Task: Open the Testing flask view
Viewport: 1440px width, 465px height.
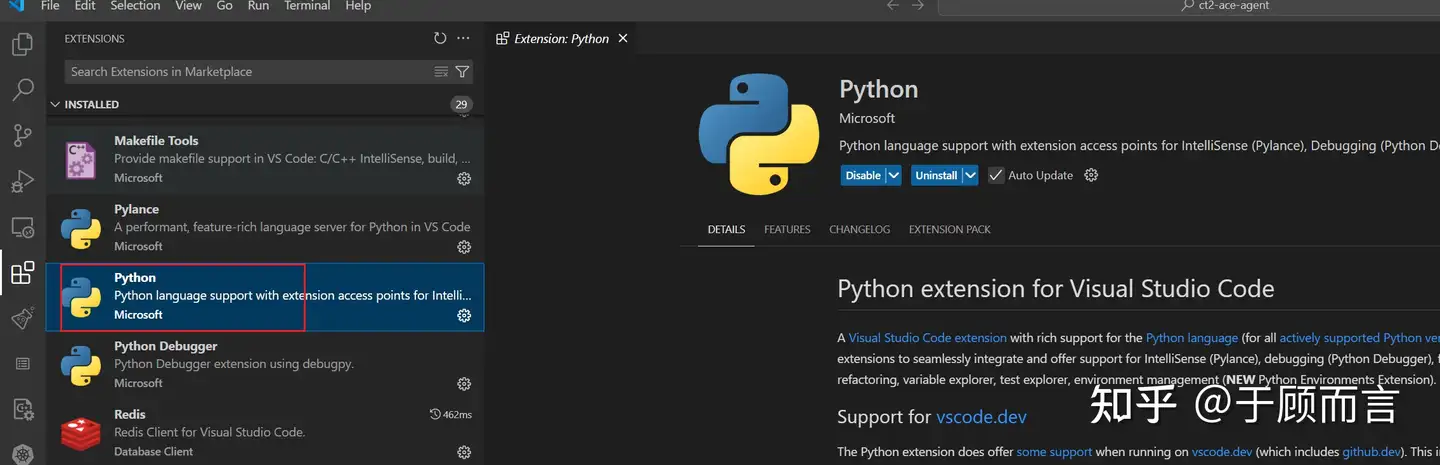Action: click(x=22, y=319)
